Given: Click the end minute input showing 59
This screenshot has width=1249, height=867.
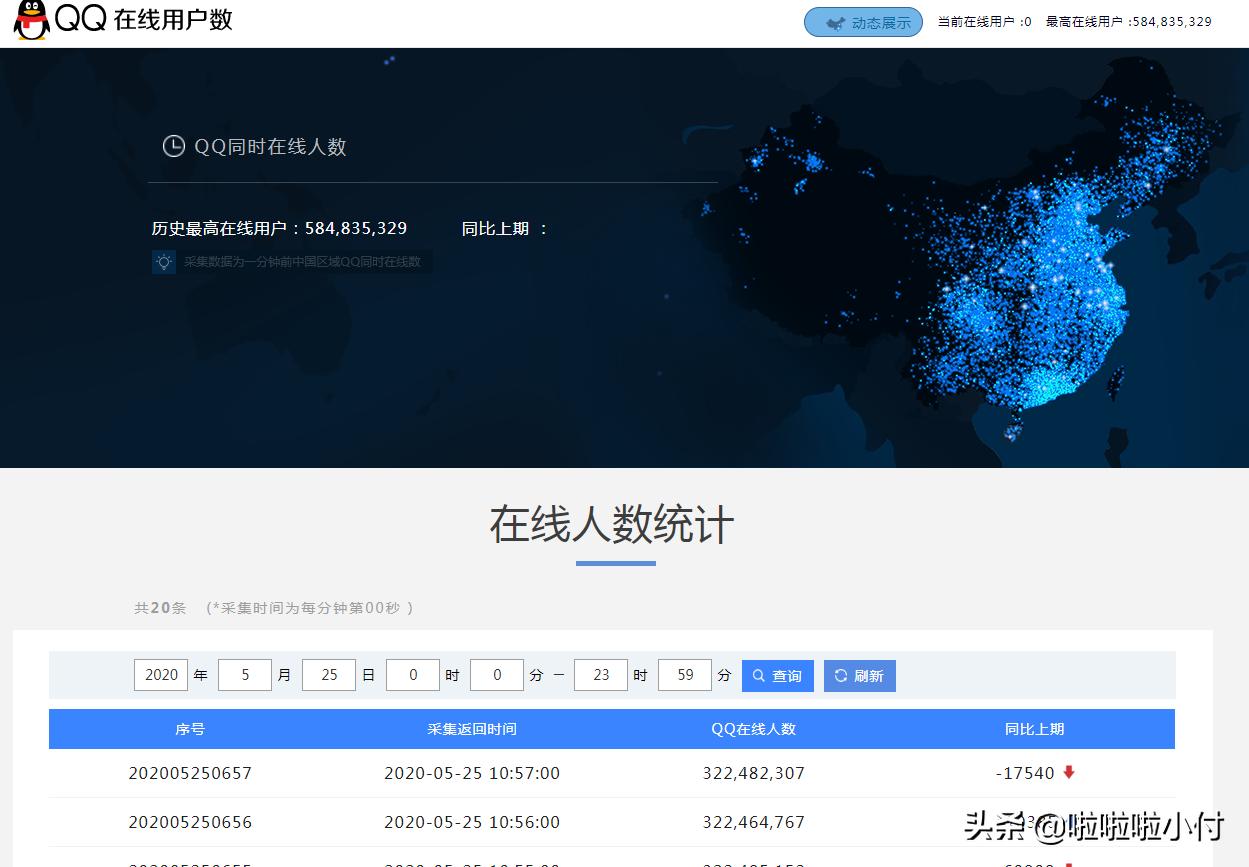Looking at the screenshot, I should (685, 674).
